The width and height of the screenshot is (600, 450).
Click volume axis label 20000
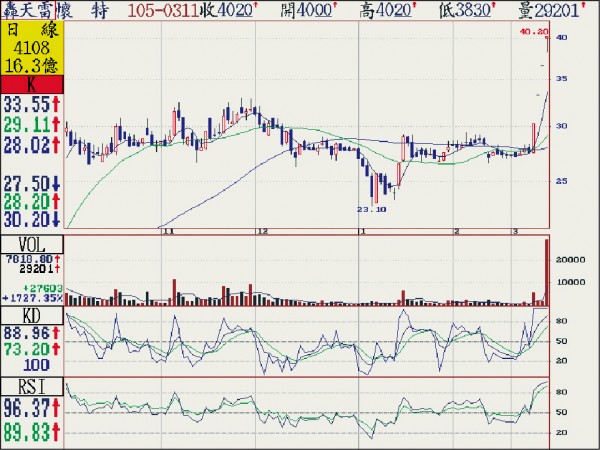(570, 260)
